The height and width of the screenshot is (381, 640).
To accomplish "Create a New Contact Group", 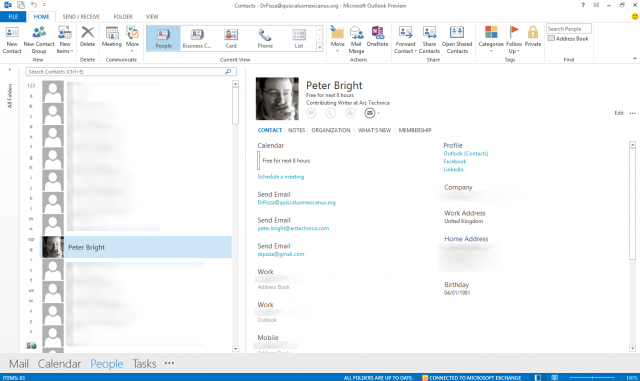I will point(39,40).
